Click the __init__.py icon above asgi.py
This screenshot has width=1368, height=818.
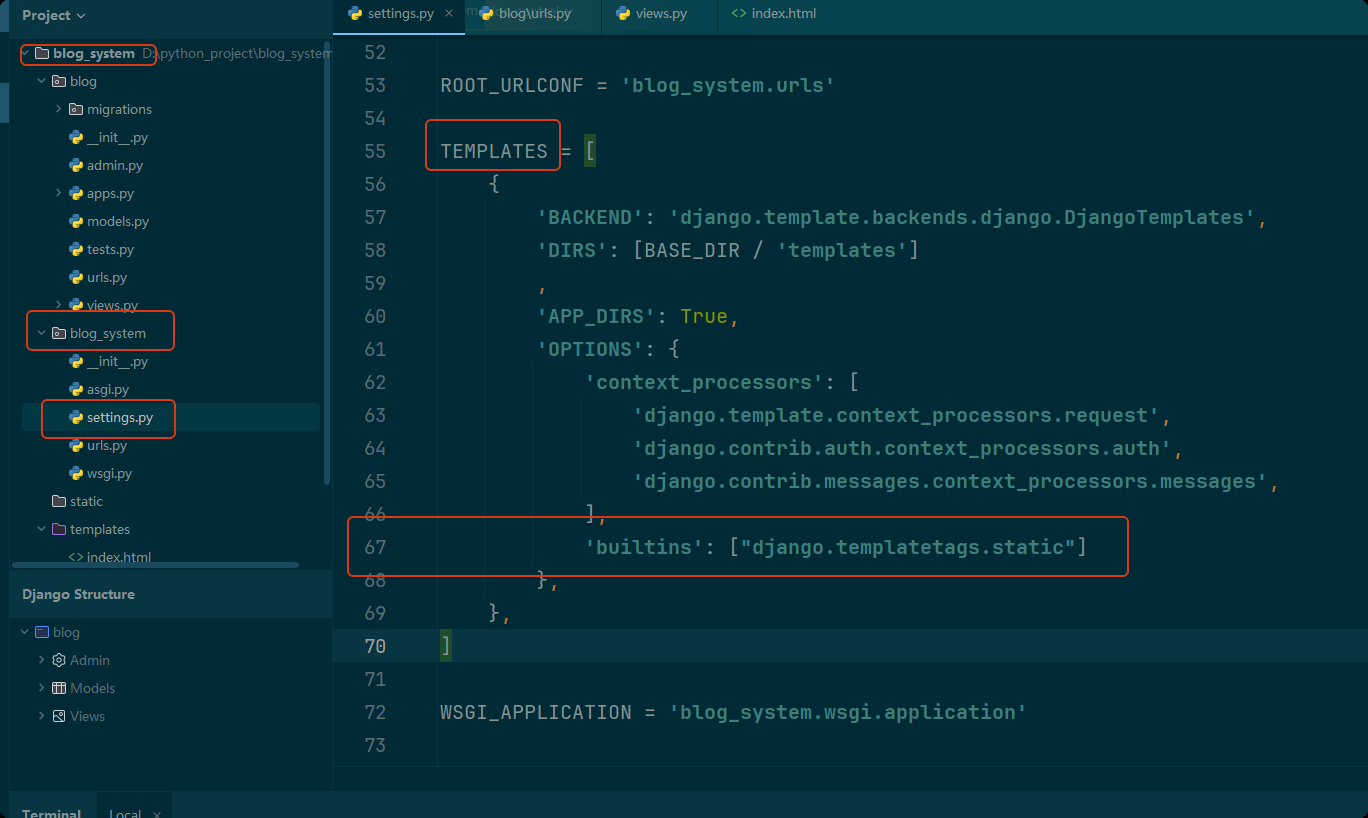[76, 361]
